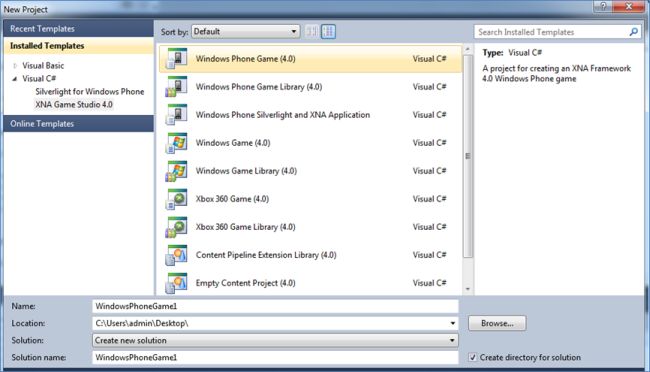Click the Xbox 360 Game (4.0) template icon

click(x=176, y=199)
